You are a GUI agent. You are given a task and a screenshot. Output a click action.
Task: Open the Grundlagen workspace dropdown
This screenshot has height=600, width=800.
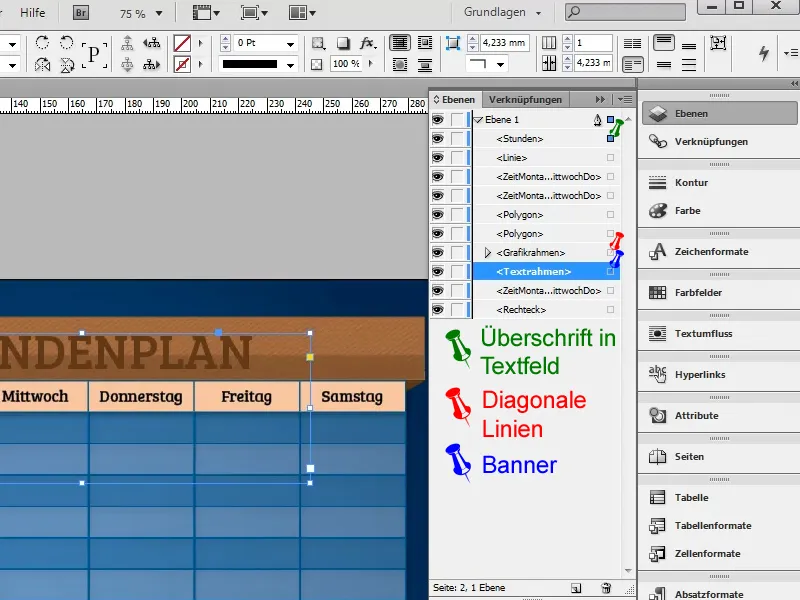pyautogui.click(x=503, y=12)
